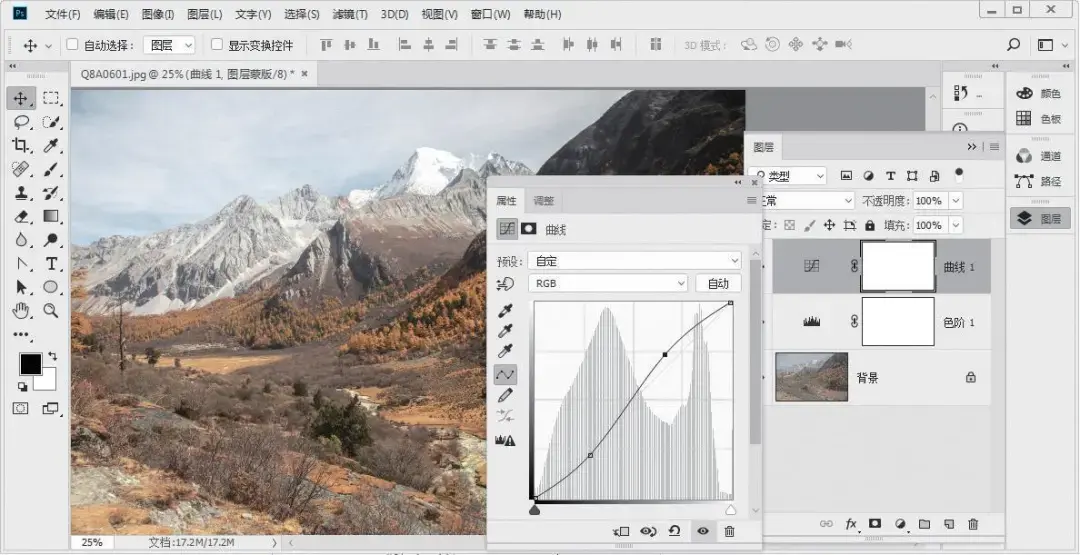Screen dimensions: 1080x555
Task: Select the Horizontal Type tool
Action: [51, 264]
